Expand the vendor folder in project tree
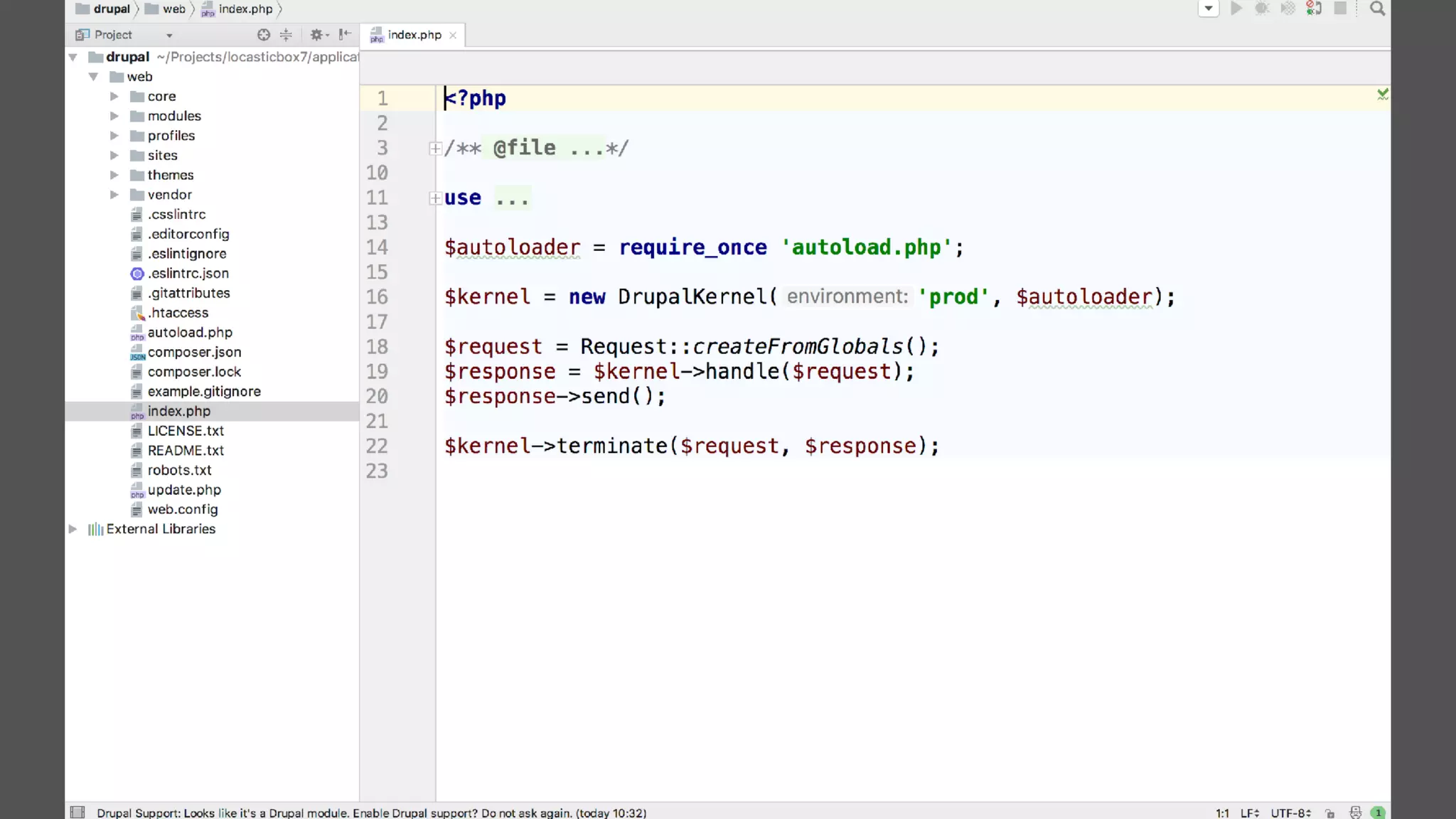The height and width of the screenshot is (819, 1456). pos(114,195)
